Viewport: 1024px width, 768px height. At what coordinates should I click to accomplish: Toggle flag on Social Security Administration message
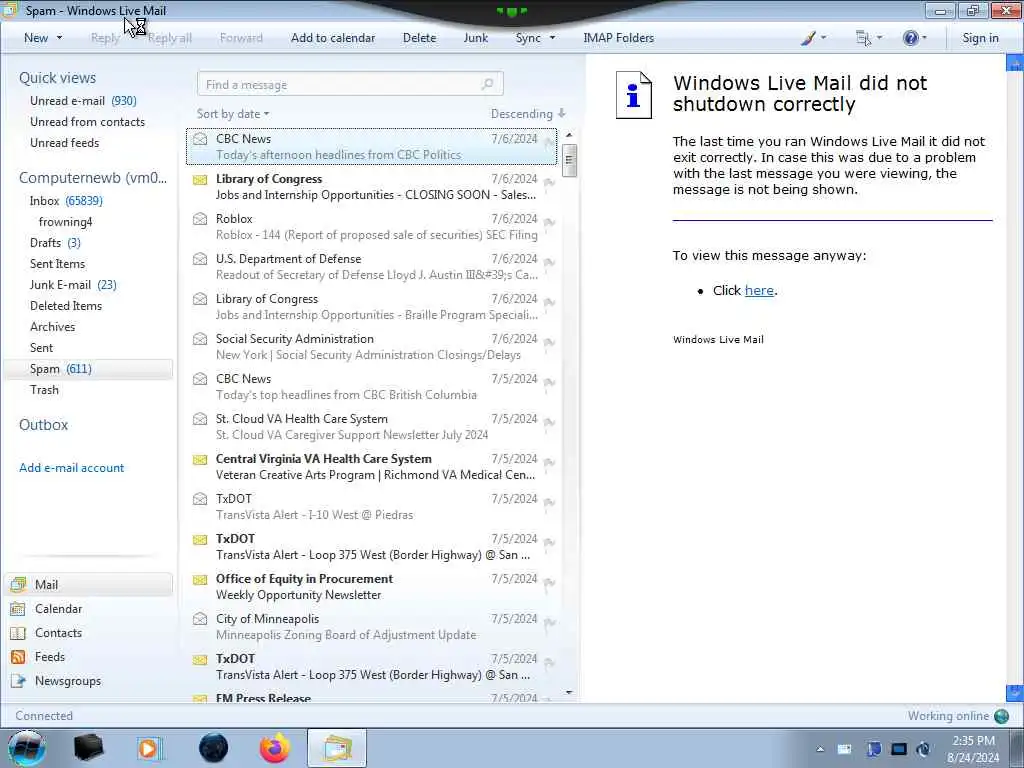[549, 343]
